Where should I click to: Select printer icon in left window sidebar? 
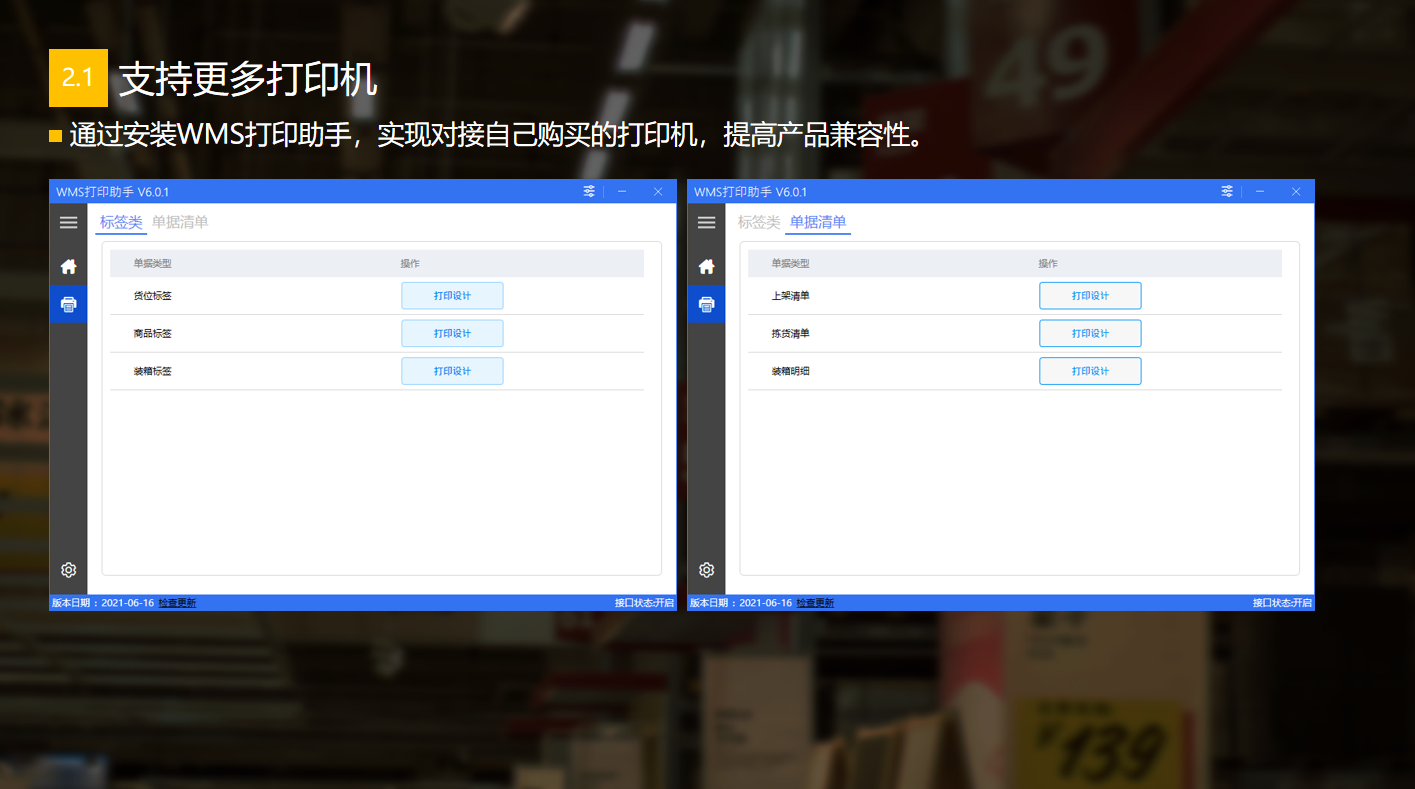coord(68,304)
